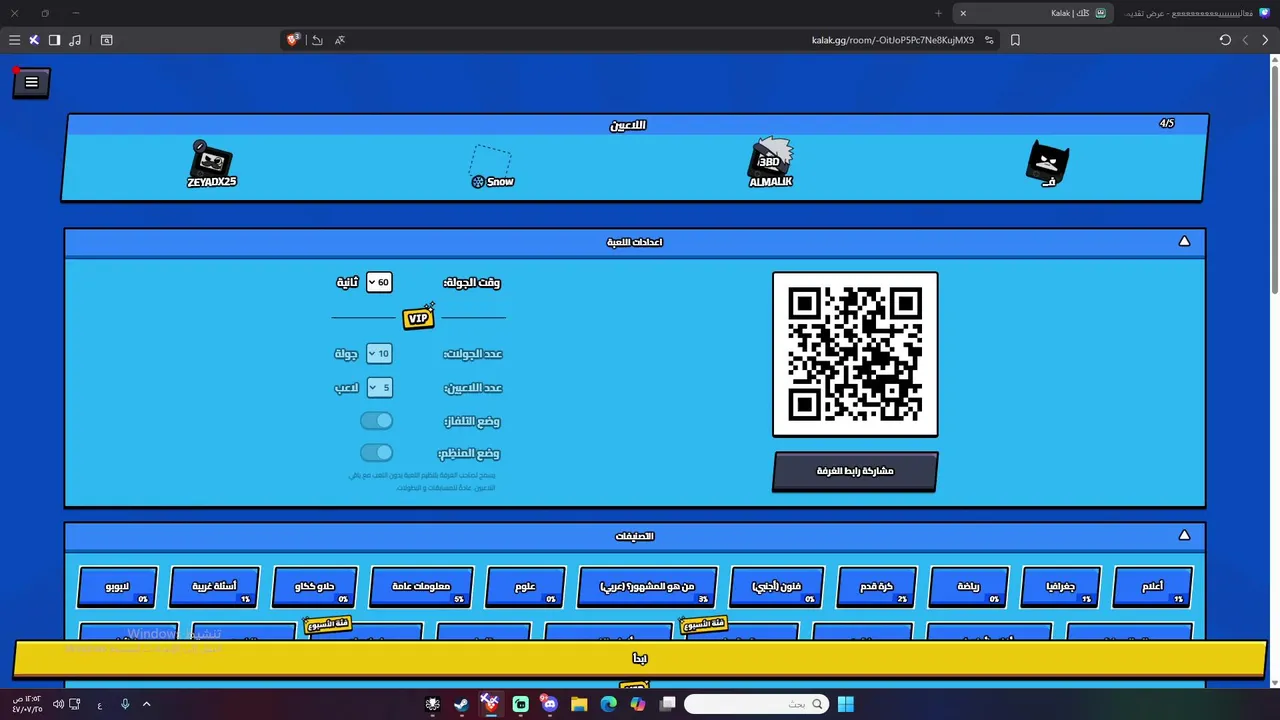The image size is (1280, 720).
Task: Show hidden system tray icons
Action: (146, 704)
